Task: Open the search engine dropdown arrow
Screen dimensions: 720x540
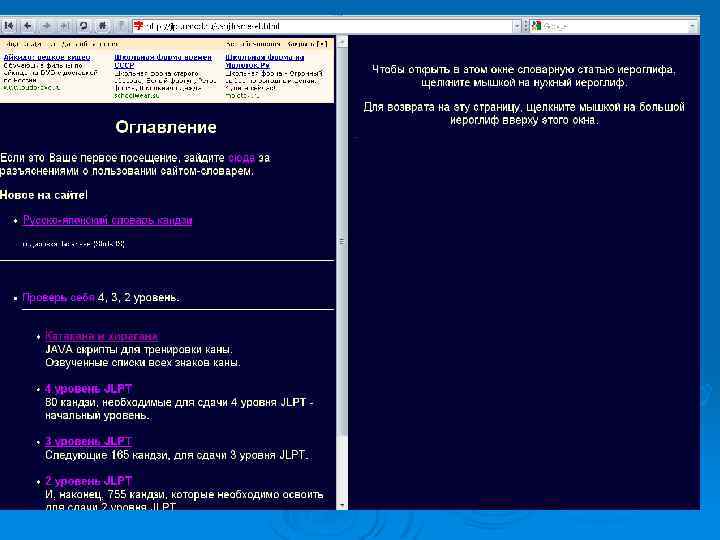Action: coord(692,26)
